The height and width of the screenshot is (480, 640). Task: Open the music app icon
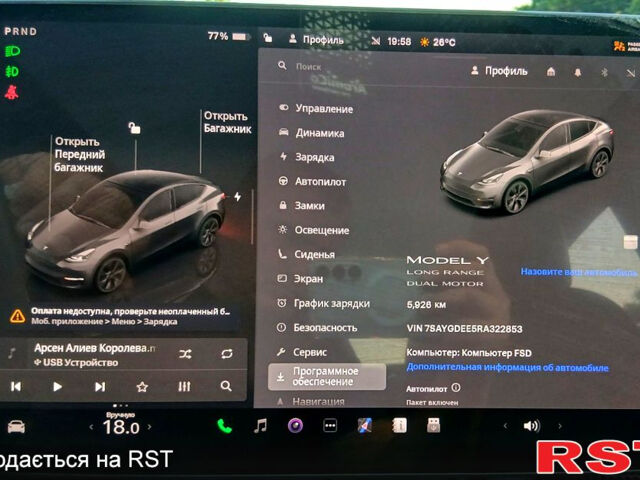pos(260,426)
